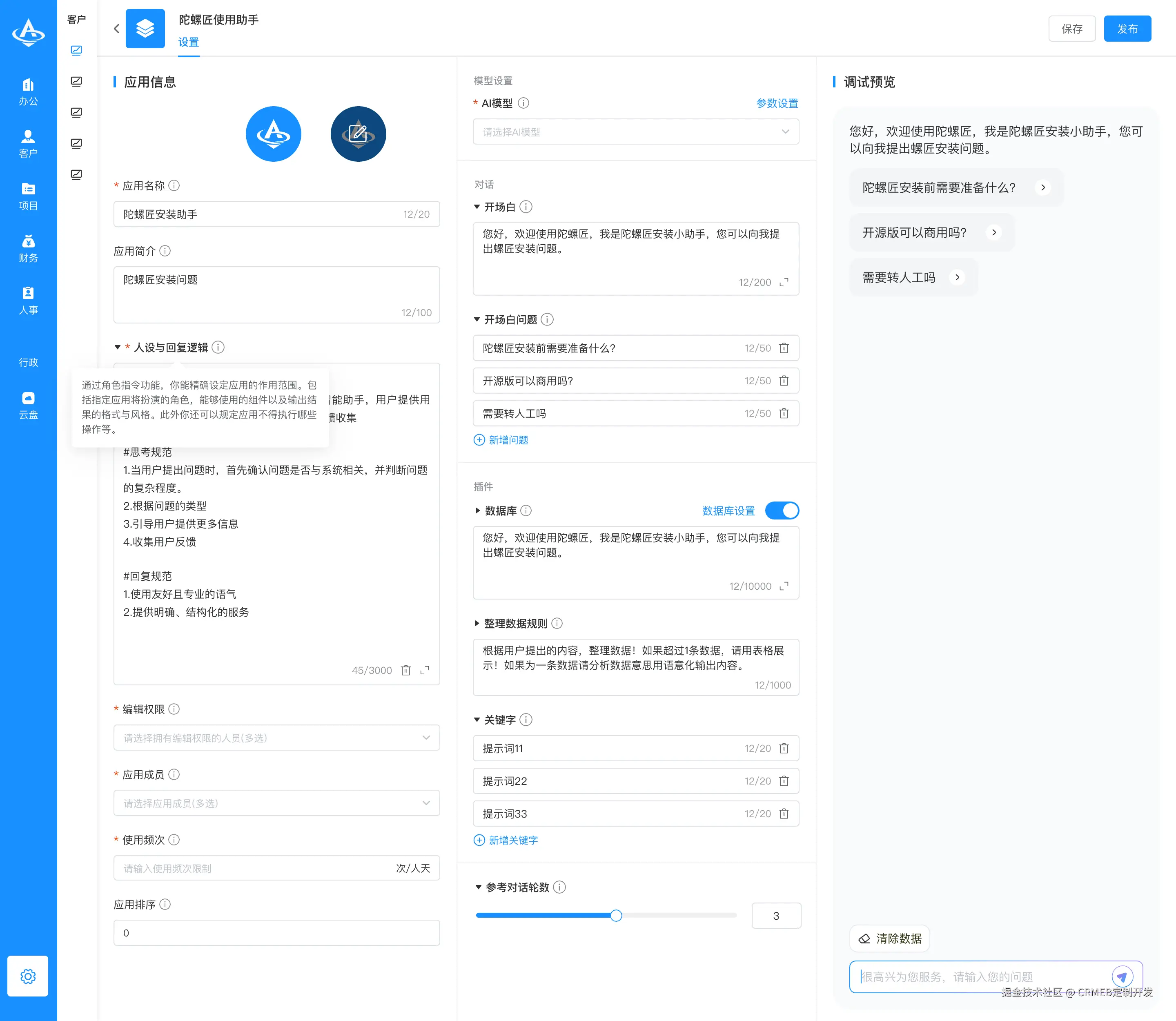This screenshot has height=1021, width=1176.
Task: Switch to the 设置 tab
Action: pos(188,42)
